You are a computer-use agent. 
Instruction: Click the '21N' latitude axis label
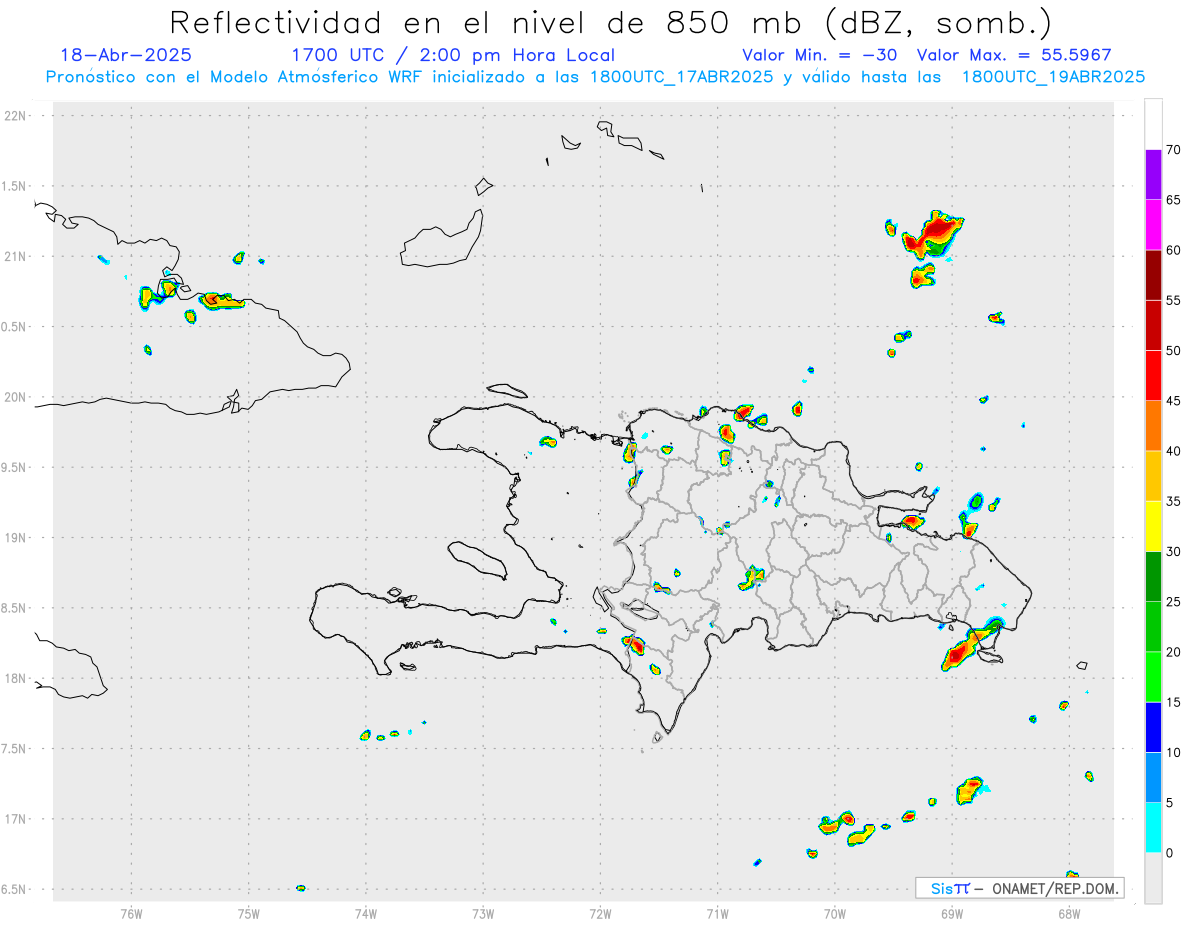(x=16, y=257)
